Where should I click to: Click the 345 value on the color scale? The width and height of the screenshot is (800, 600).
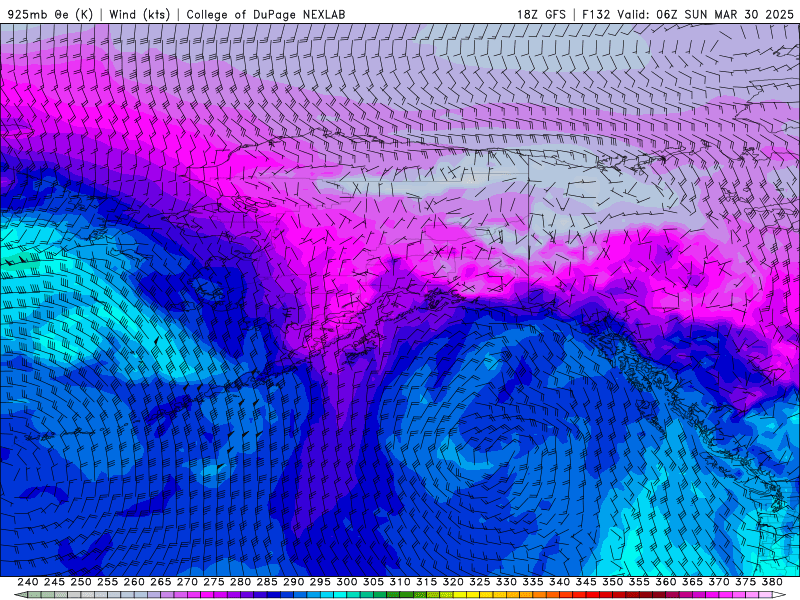click(x=586, y=582)
